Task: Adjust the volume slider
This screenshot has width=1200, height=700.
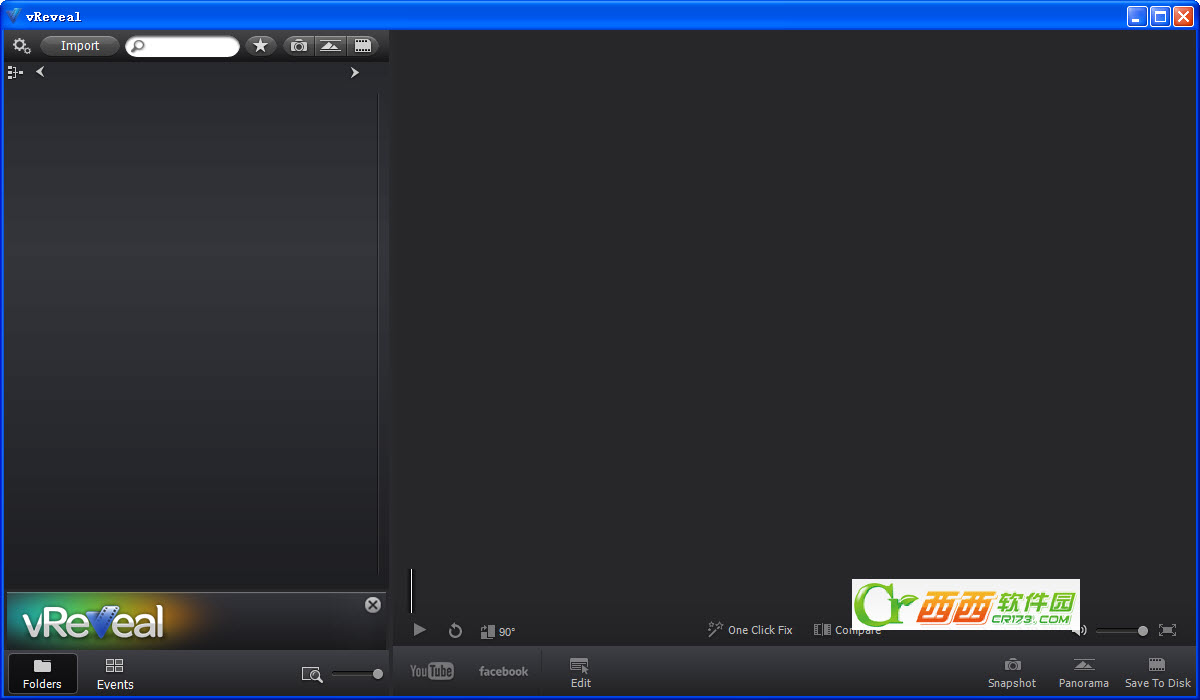Action: 1121,631
